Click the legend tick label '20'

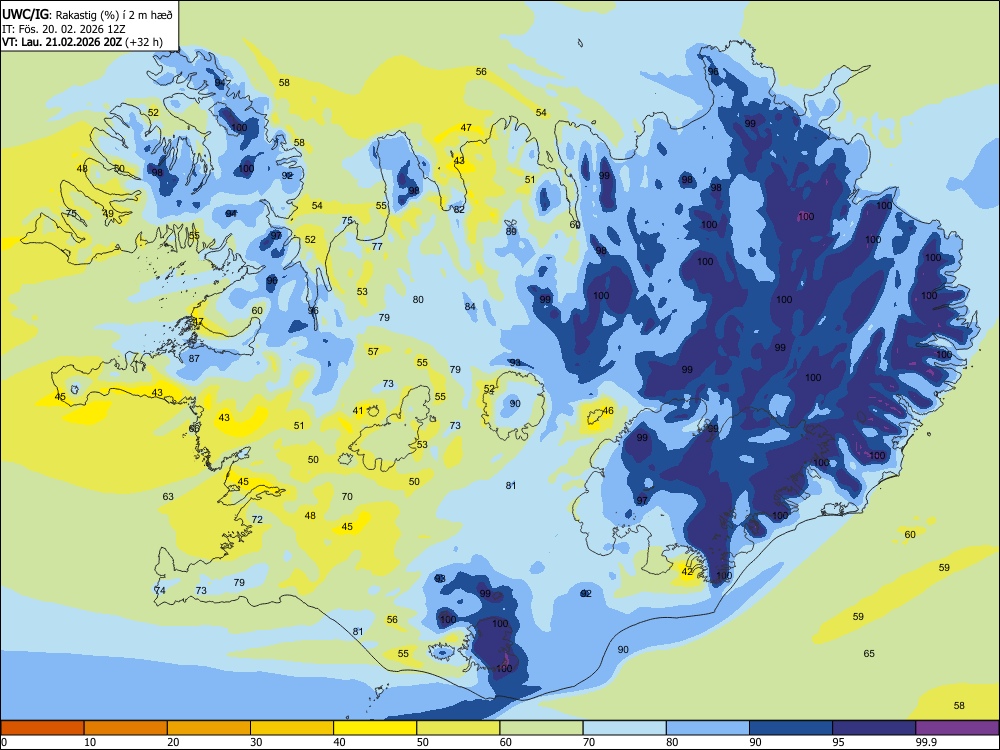click(173, 742)
